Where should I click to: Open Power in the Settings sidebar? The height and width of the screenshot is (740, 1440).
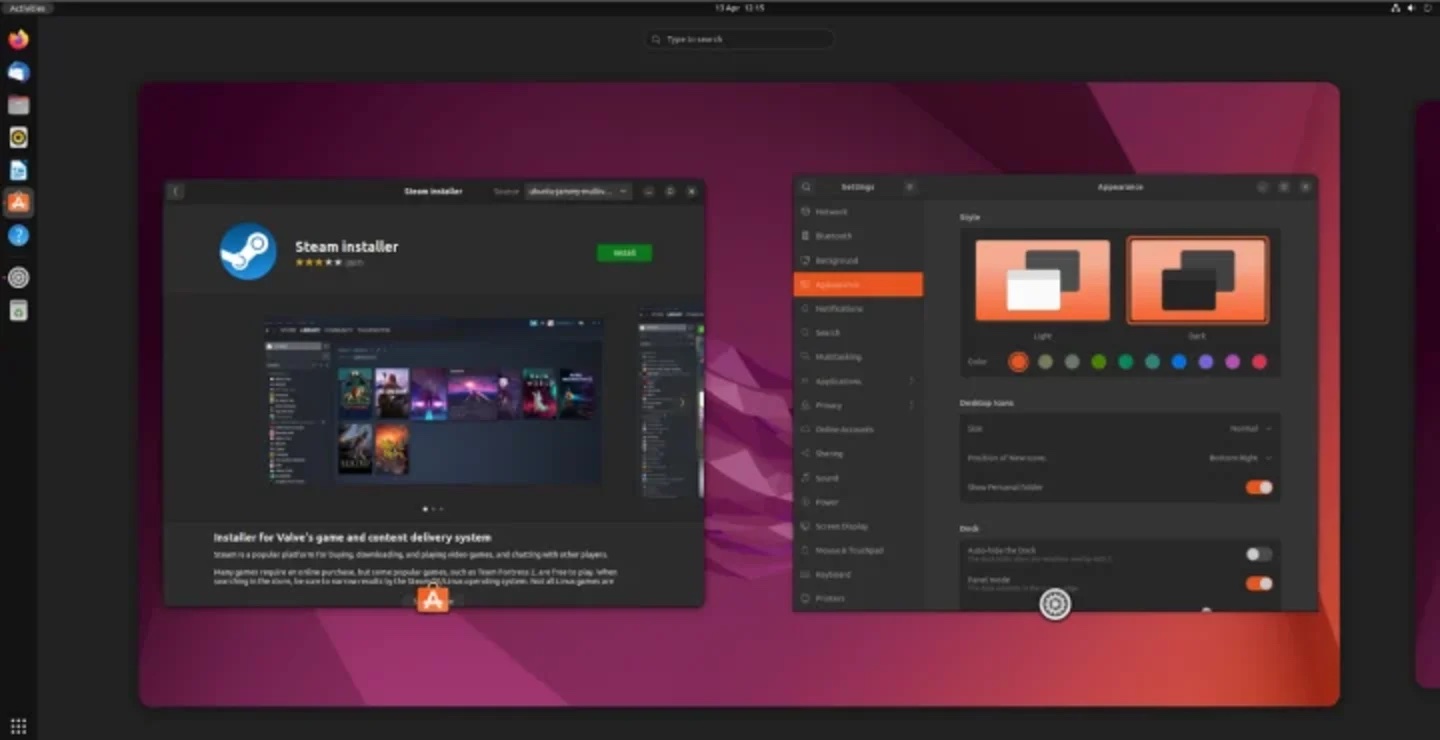coord(858,502)
